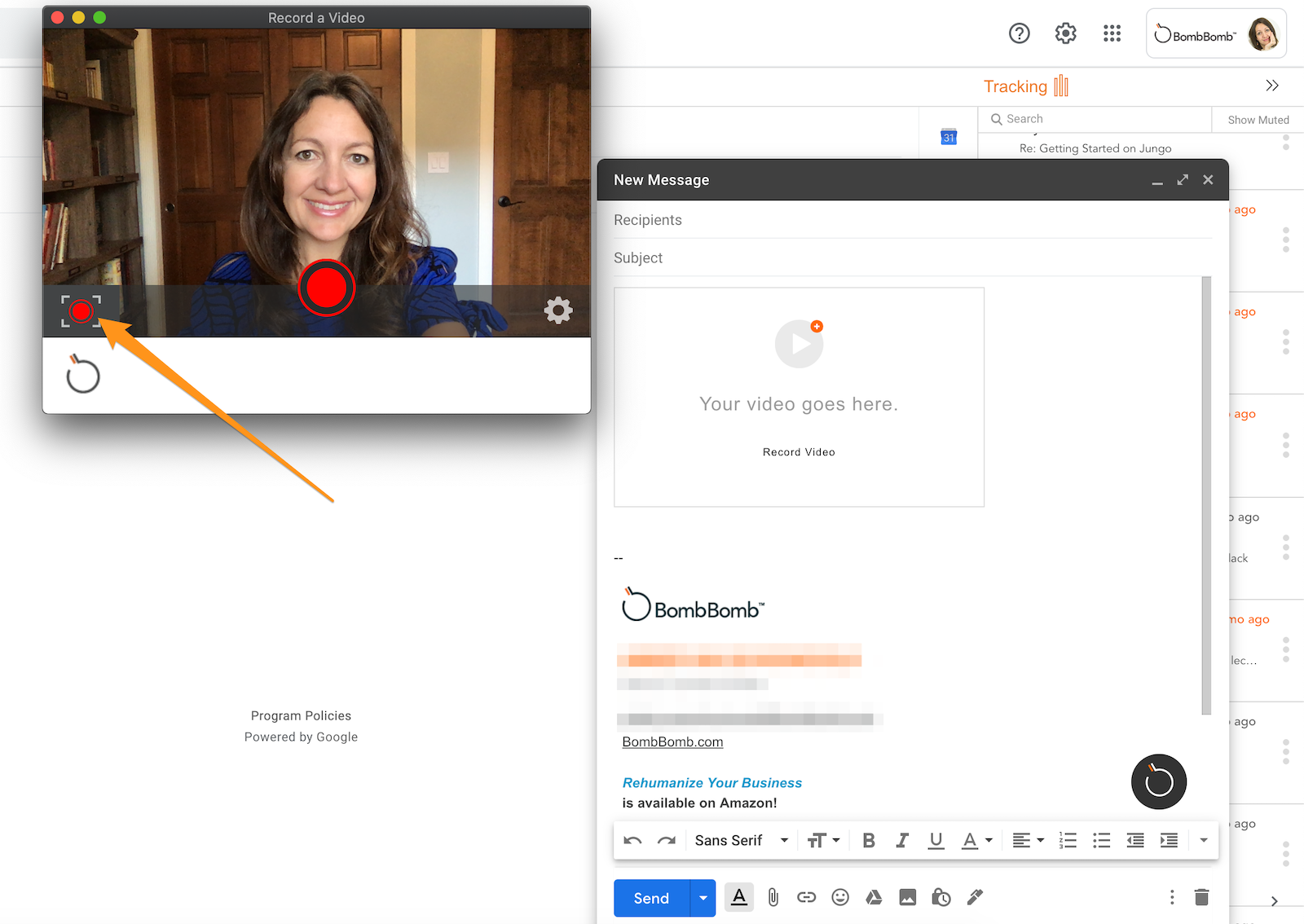This screenshot has width=1304, height=924.
Task: Open Google apps grid launcher
Action: [1112, 33]
